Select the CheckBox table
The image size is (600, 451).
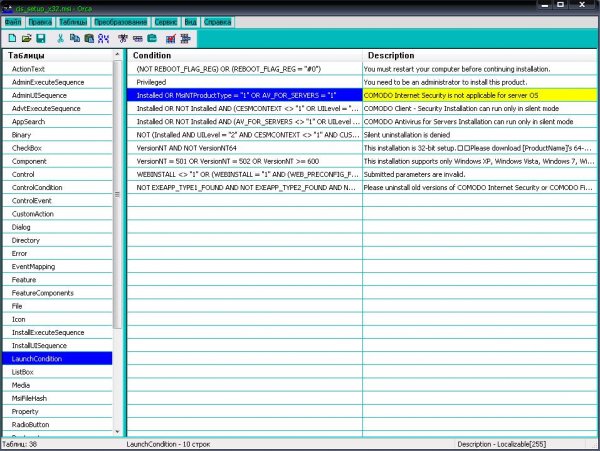click(x=57, y=148)
